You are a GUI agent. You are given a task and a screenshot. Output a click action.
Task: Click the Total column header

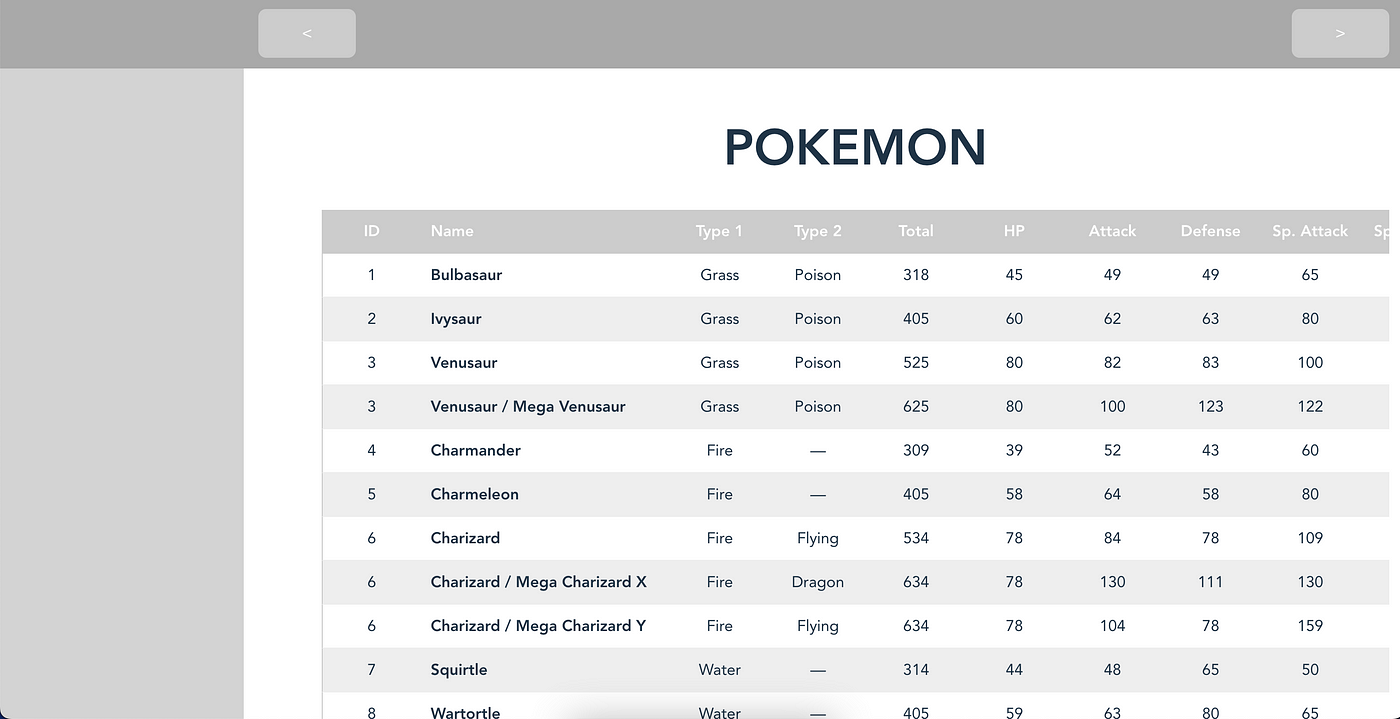[x=916, y=231]
